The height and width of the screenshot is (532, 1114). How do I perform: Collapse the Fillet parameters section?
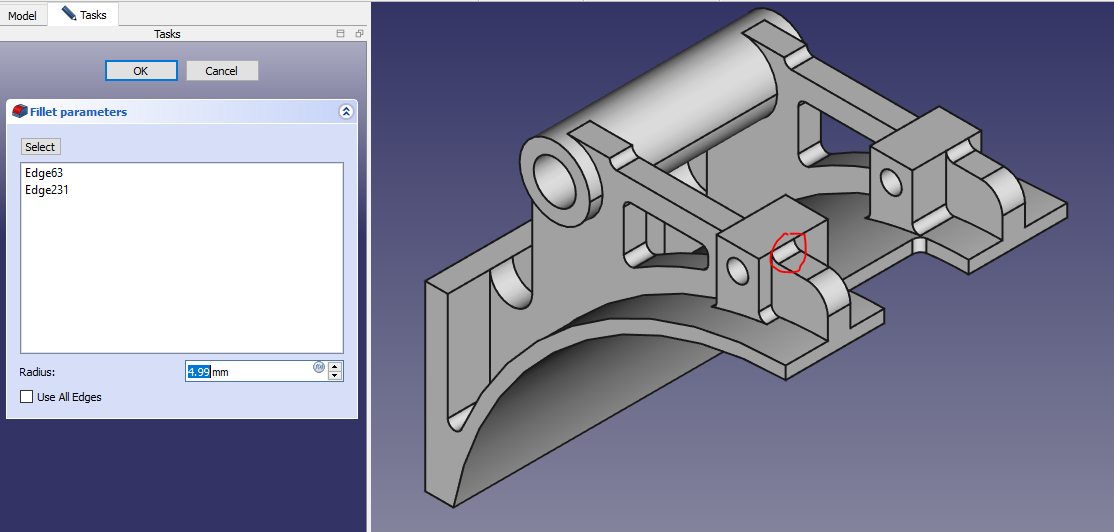(x=346, y=112)
